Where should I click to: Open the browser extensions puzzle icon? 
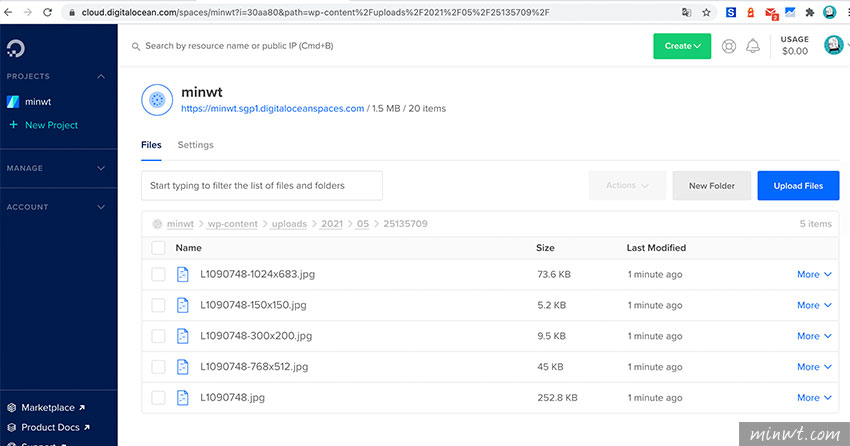809,12
